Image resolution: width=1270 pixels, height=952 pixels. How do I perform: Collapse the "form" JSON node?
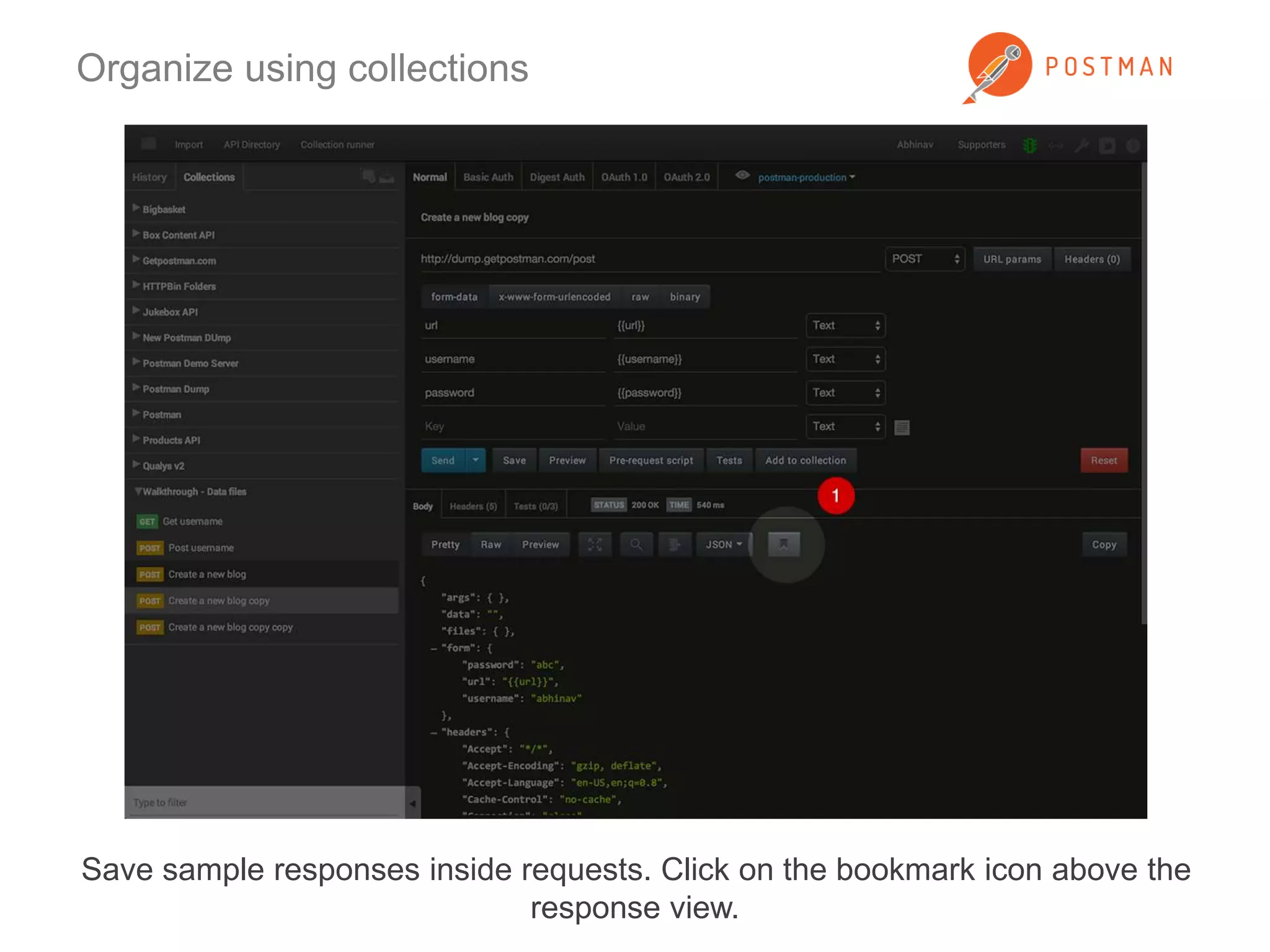435,648
